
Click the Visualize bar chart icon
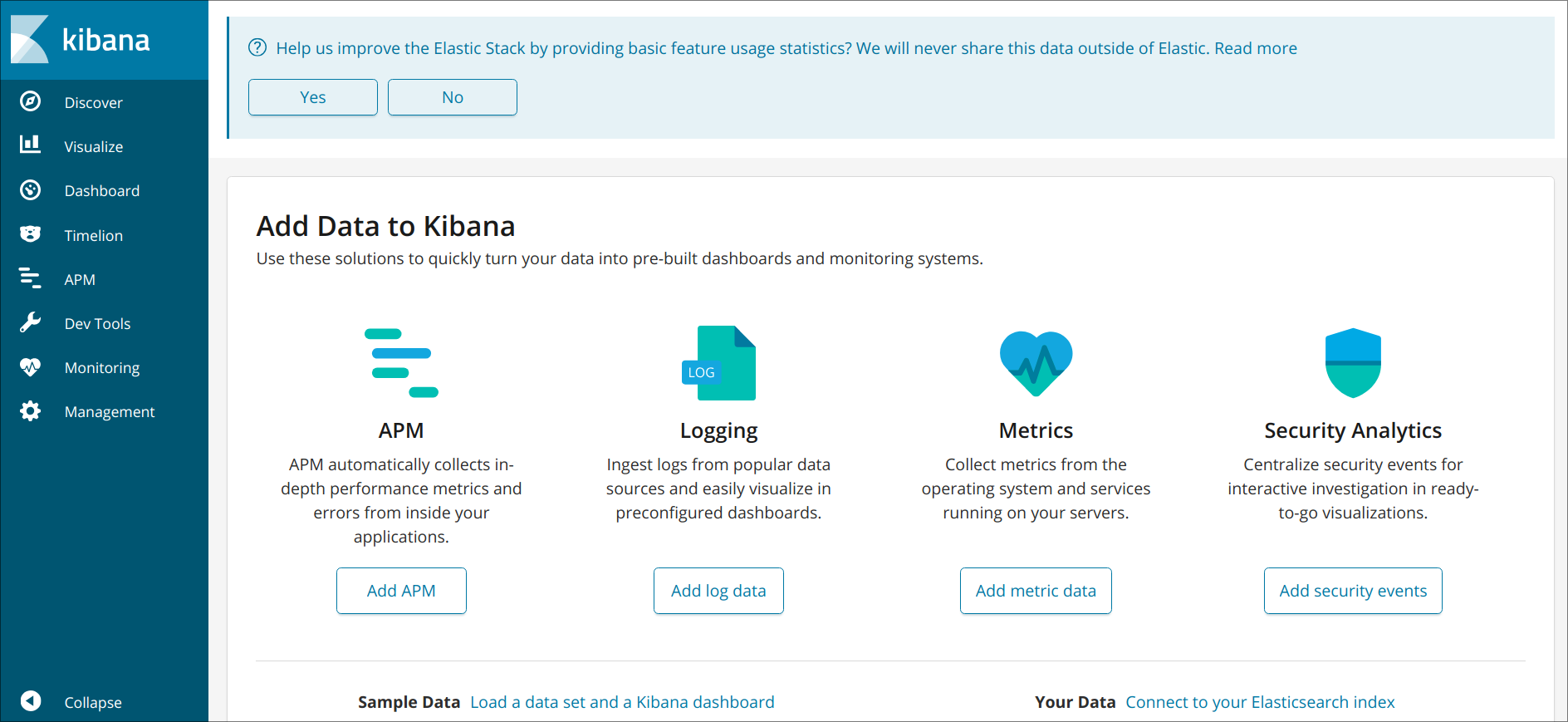coord(31,145)
